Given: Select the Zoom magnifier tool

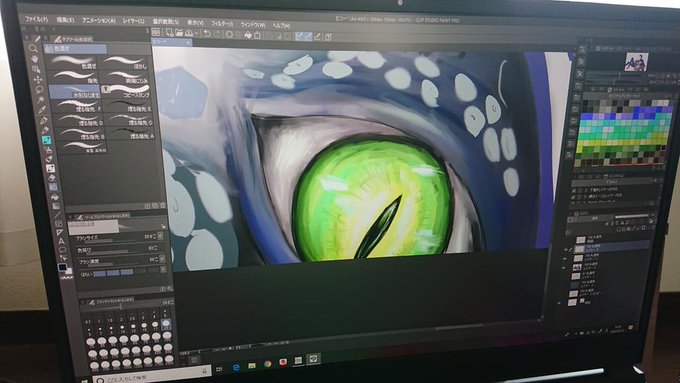Looking at the screenshot, I should (33, 48).
